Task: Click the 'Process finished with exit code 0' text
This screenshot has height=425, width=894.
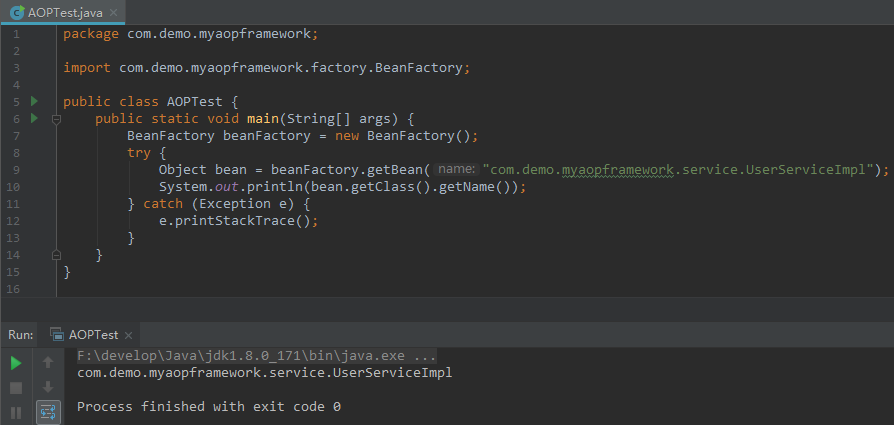Action: tap(209, 407)
